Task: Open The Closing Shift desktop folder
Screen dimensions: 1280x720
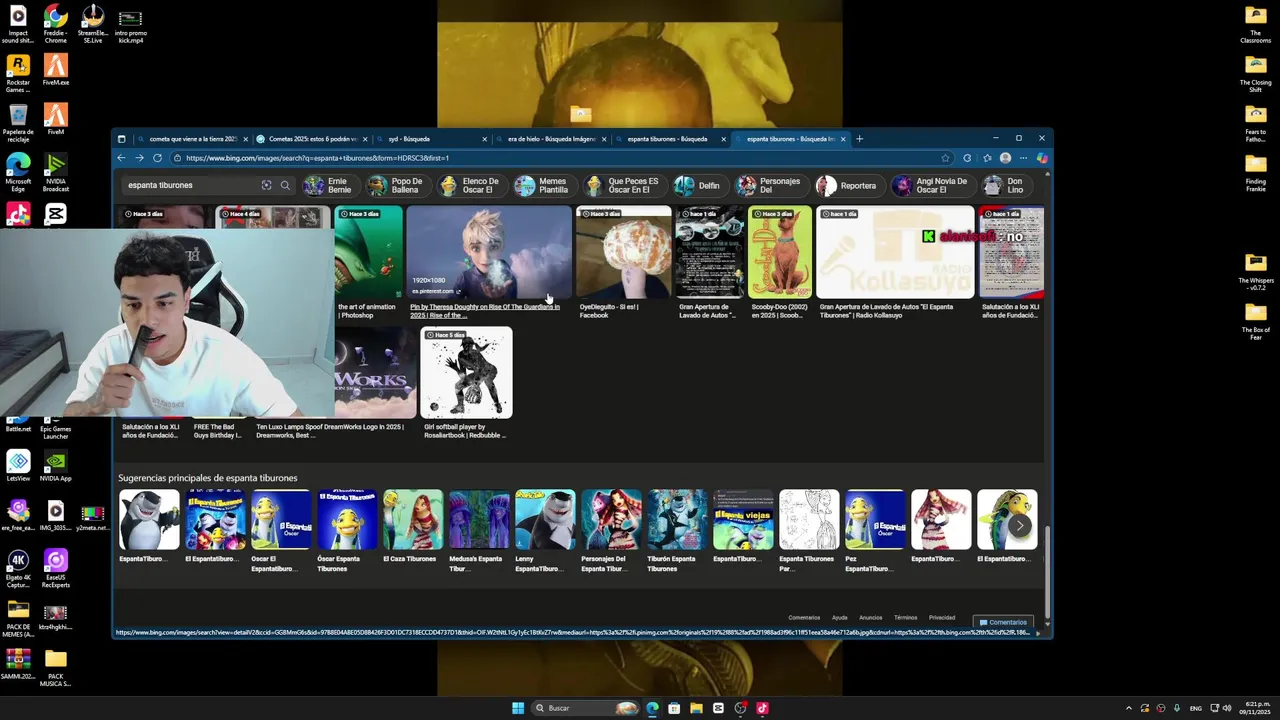Action: pyautogui.click(x=1256, y=74)
